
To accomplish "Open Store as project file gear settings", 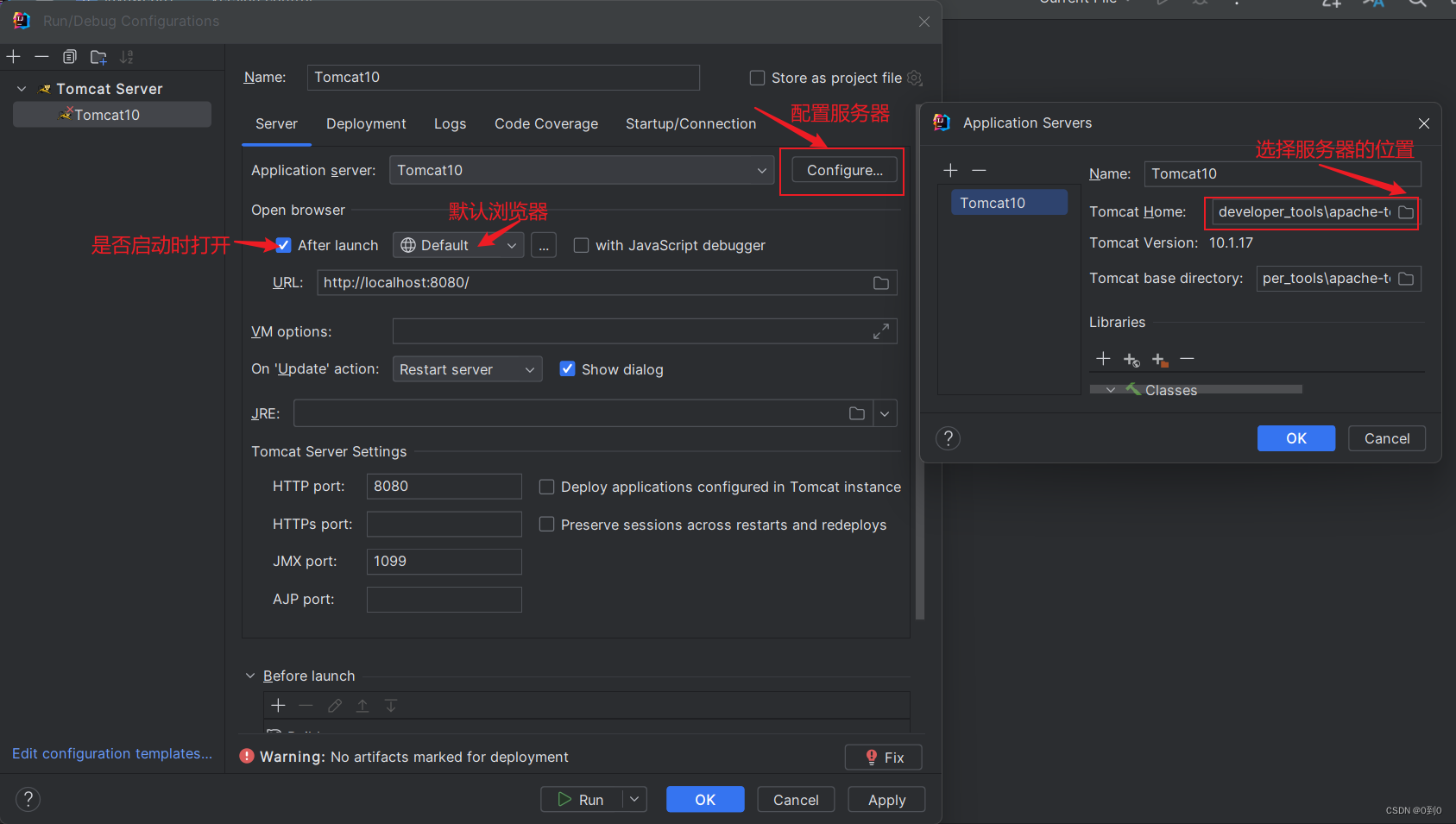I will (915, 78).
